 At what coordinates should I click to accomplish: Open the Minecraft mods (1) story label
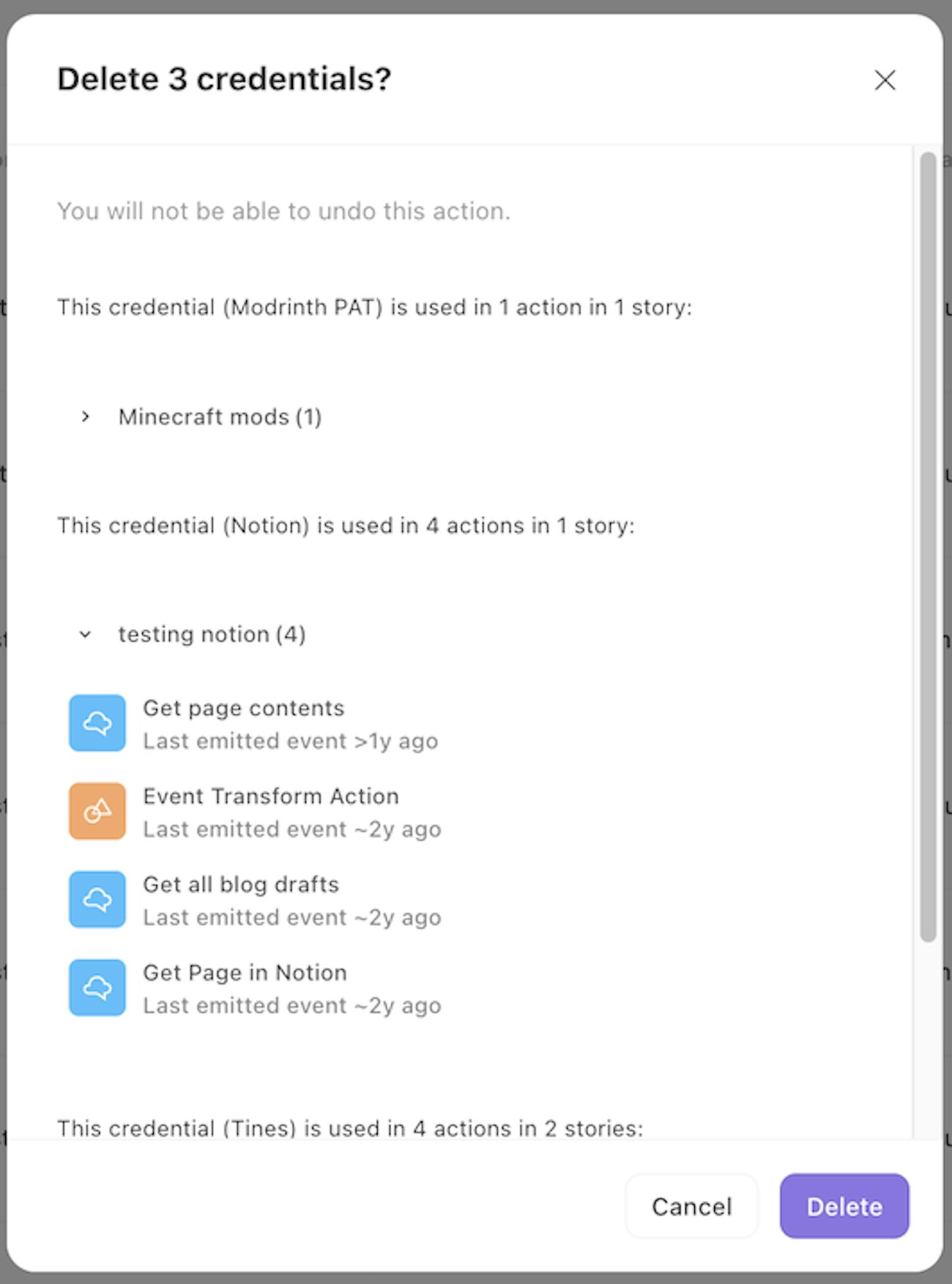point(220,417)
